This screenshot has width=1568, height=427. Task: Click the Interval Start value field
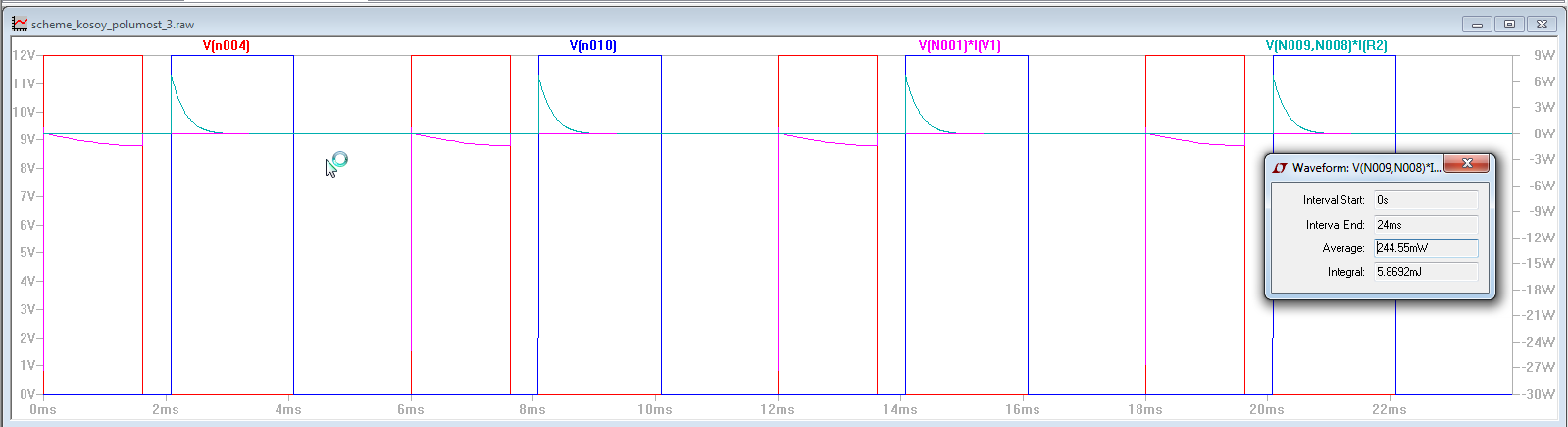pyautogui.click(x=1425, y=200)
